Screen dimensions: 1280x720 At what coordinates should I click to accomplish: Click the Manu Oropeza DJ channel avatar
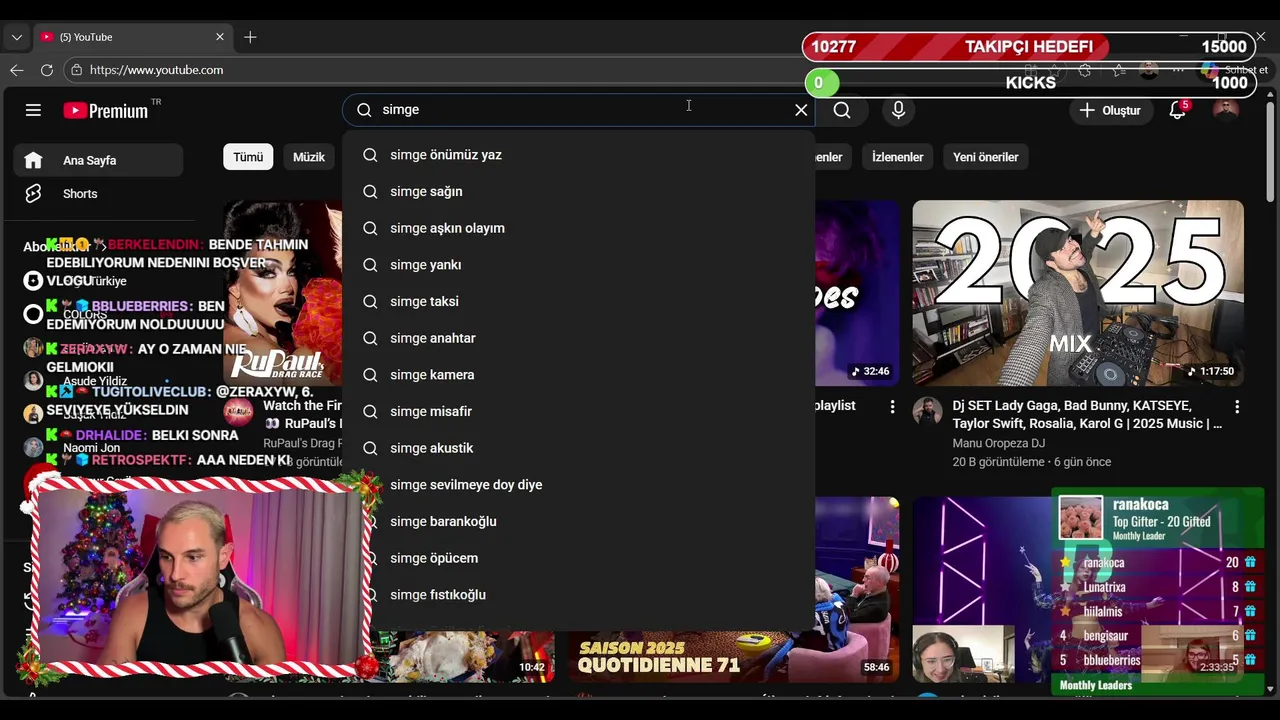pos(928,411)
